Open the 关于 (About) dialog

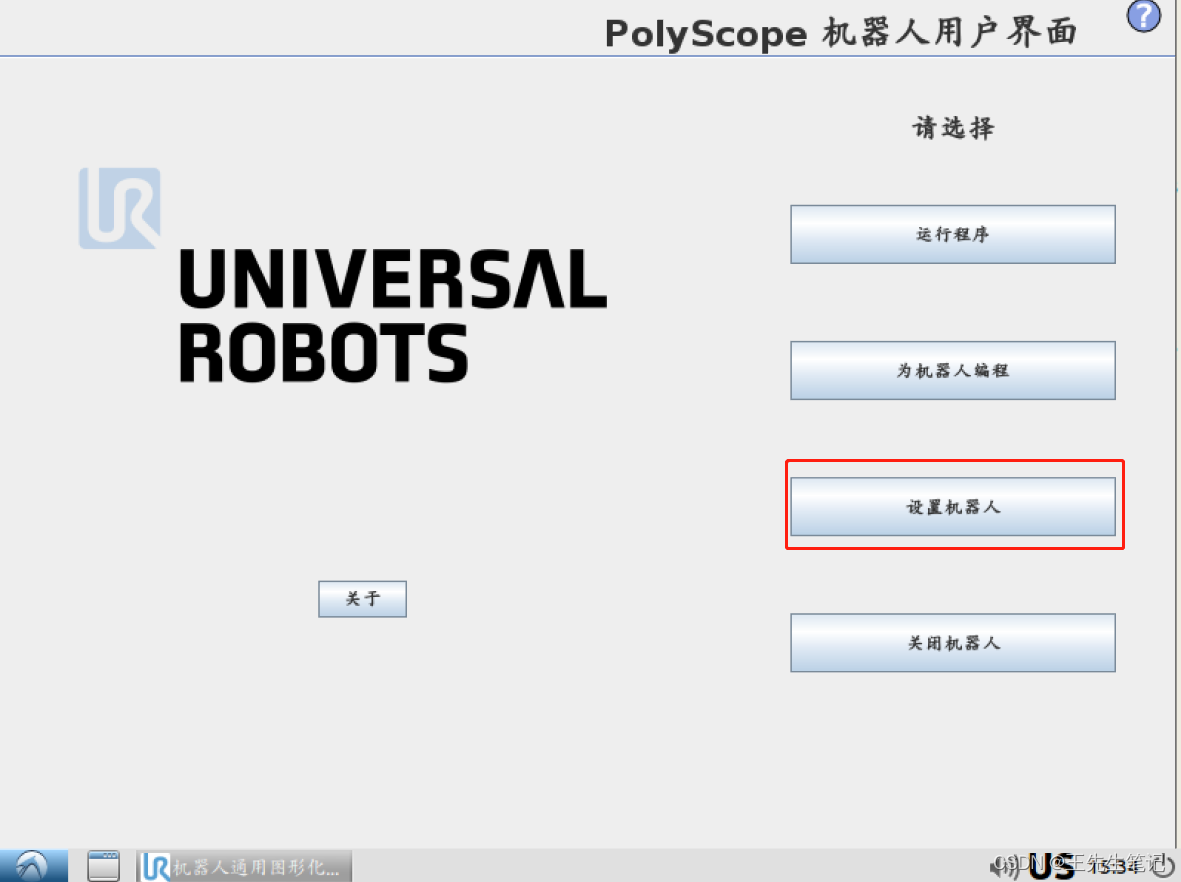[x=362, y=598]
